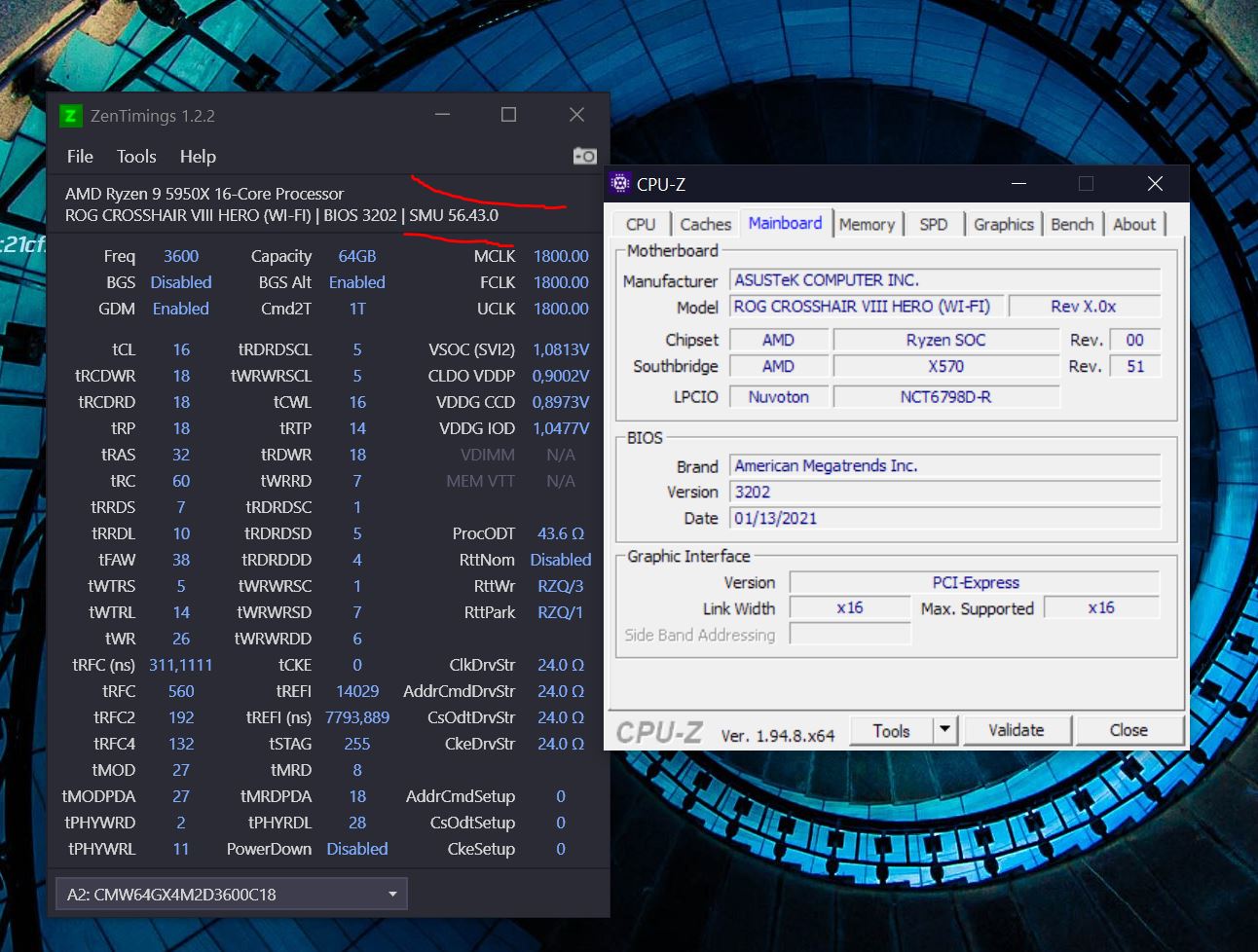Switch to the Bench tab
Screen dimensions: 1258x952
[x=1072, y=224]
